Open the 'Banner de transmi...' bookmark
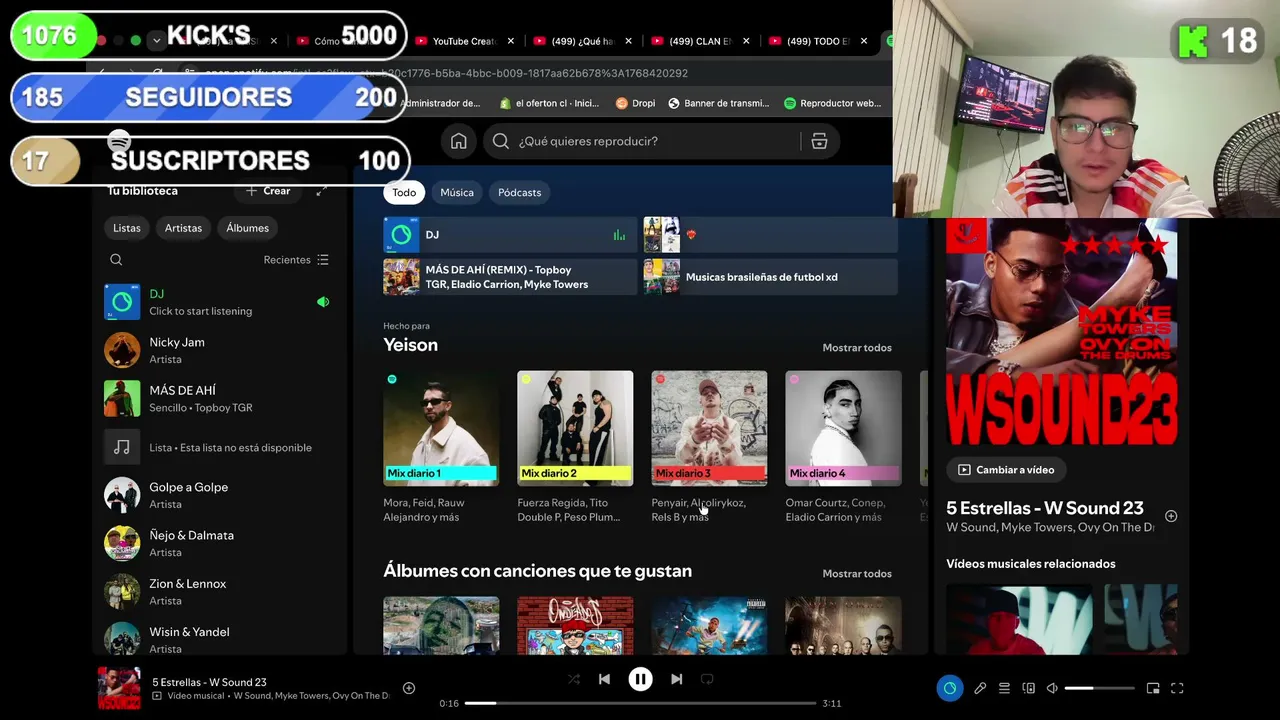The image size is (1280, 720). pyautogui.click(x=718, y=103)
